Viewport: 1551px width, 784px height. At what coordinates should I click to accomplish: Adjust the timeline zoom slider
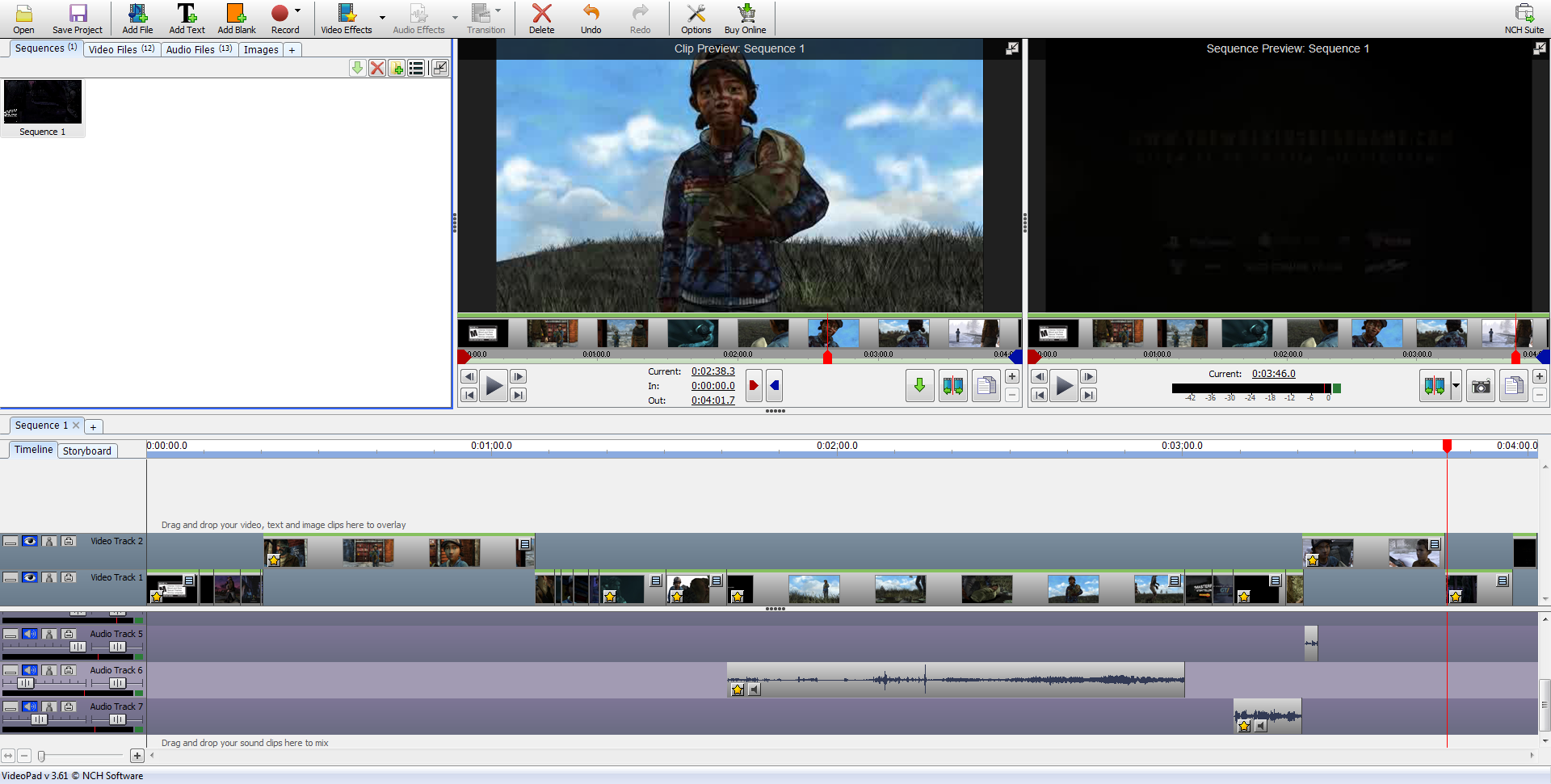(42, 756)
